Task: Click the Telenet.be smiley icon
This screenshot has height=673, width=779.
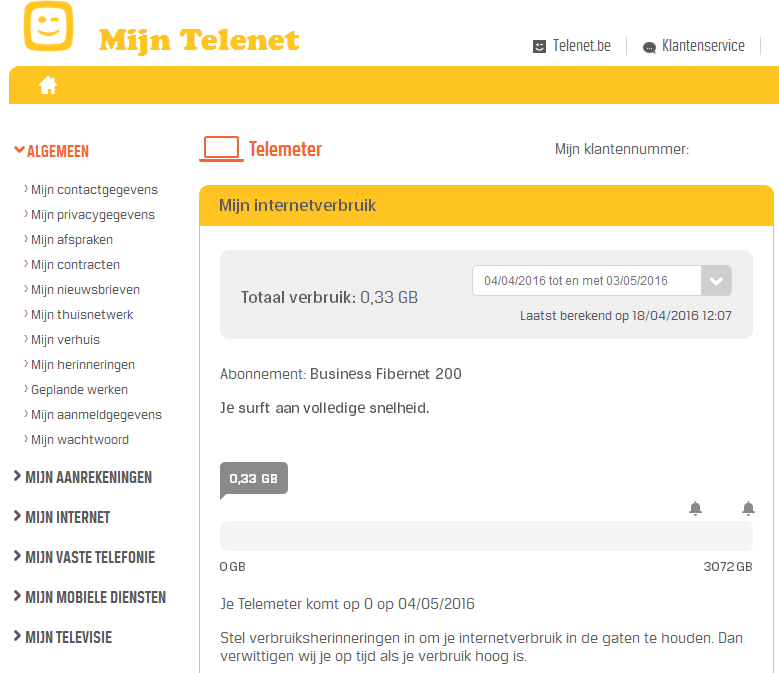Action: pyautogui.click(x=540, y=46)
